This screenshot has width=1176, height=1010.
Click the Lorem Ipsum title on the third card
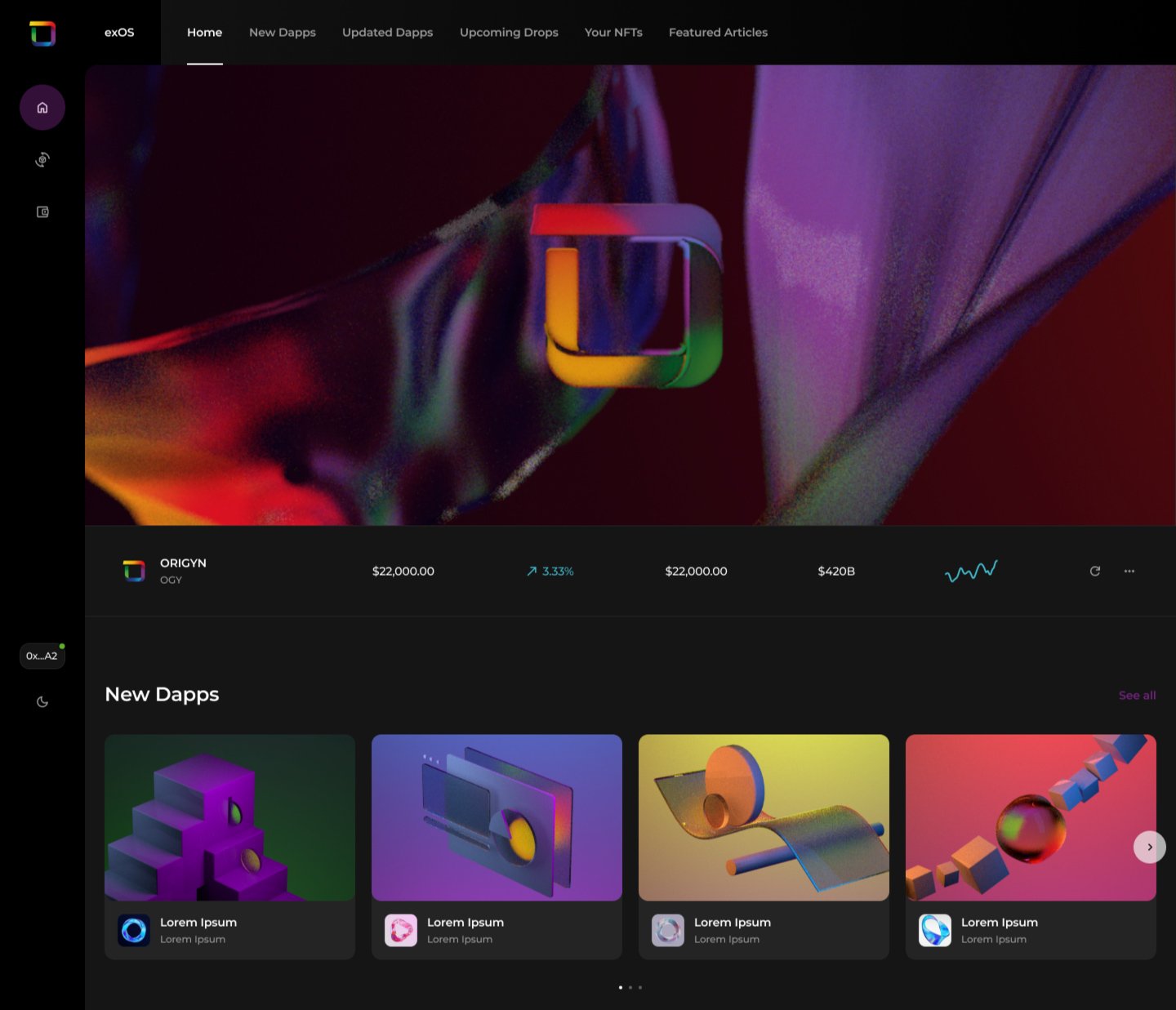733,923
